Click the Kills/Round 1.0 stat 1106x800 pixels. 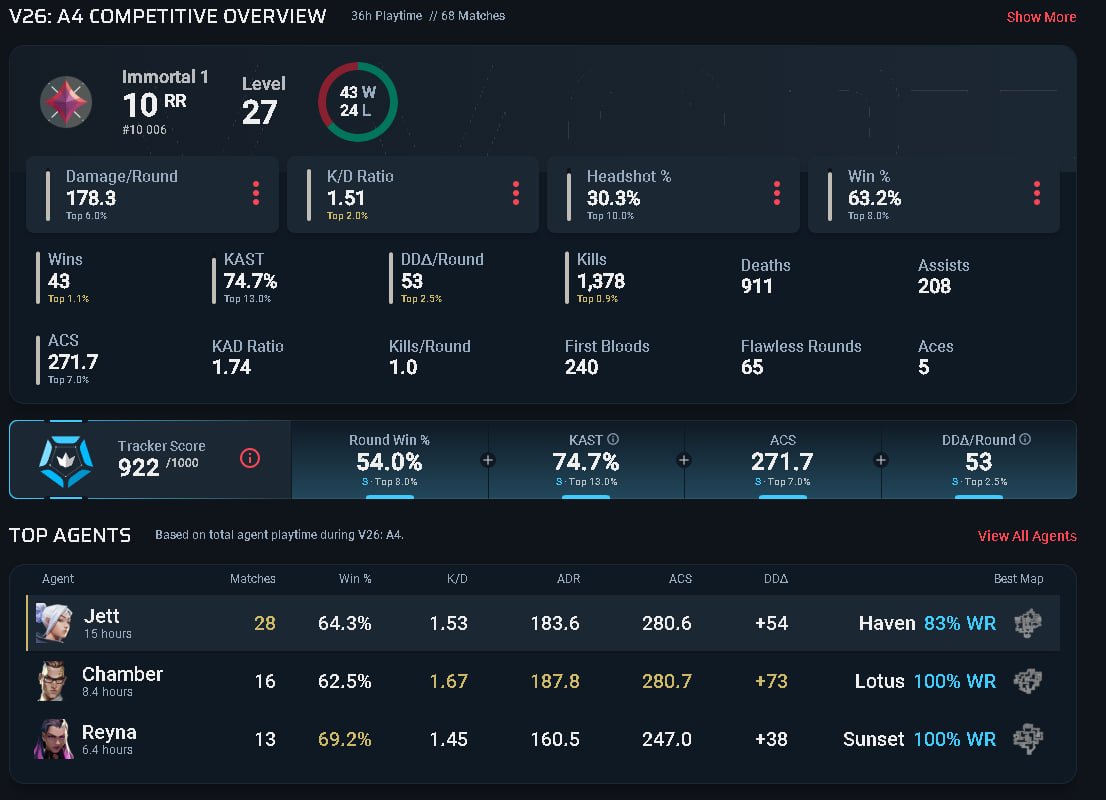coord(430,357)
